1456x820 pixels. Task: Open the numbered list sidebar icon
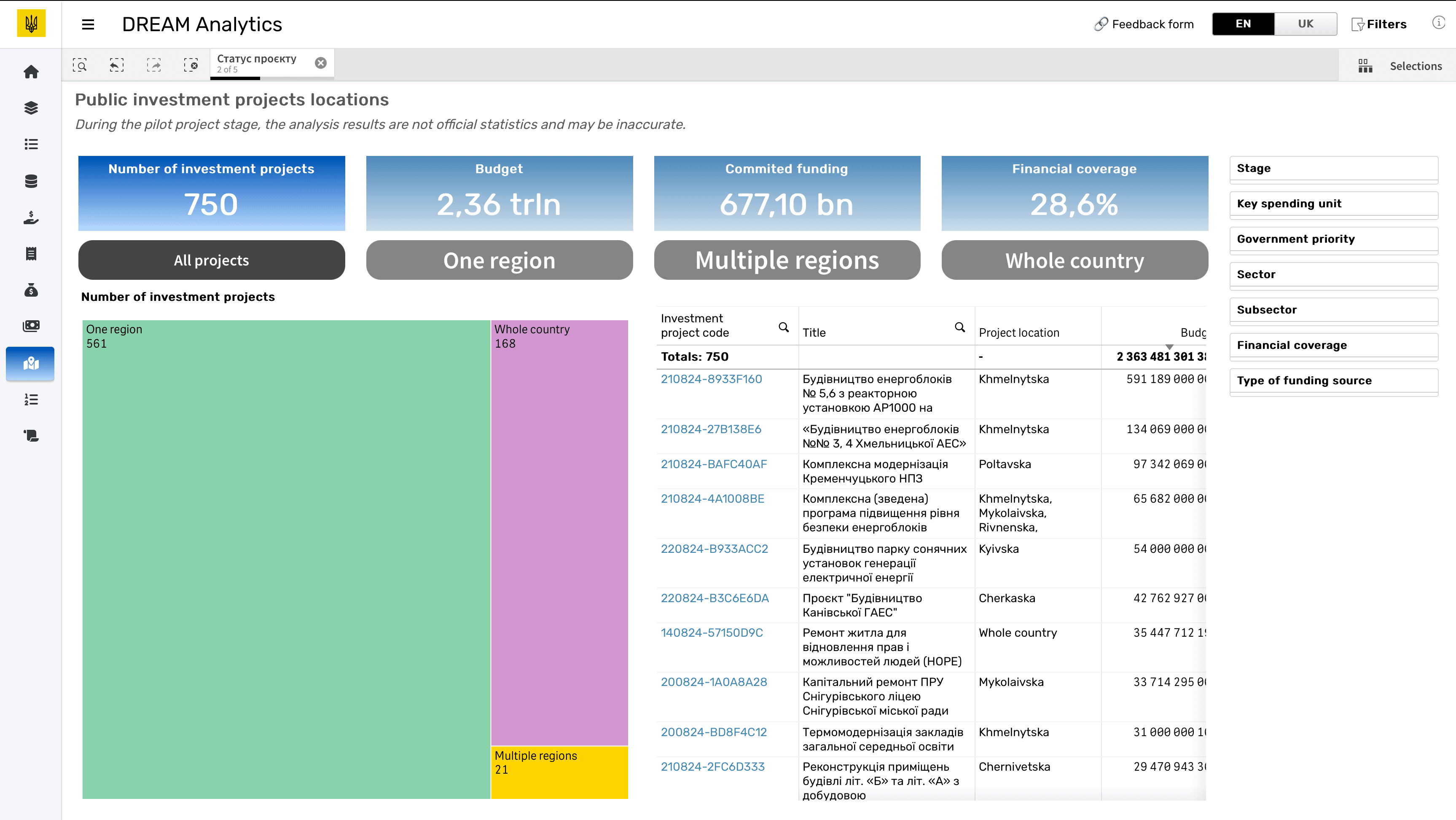31,399
